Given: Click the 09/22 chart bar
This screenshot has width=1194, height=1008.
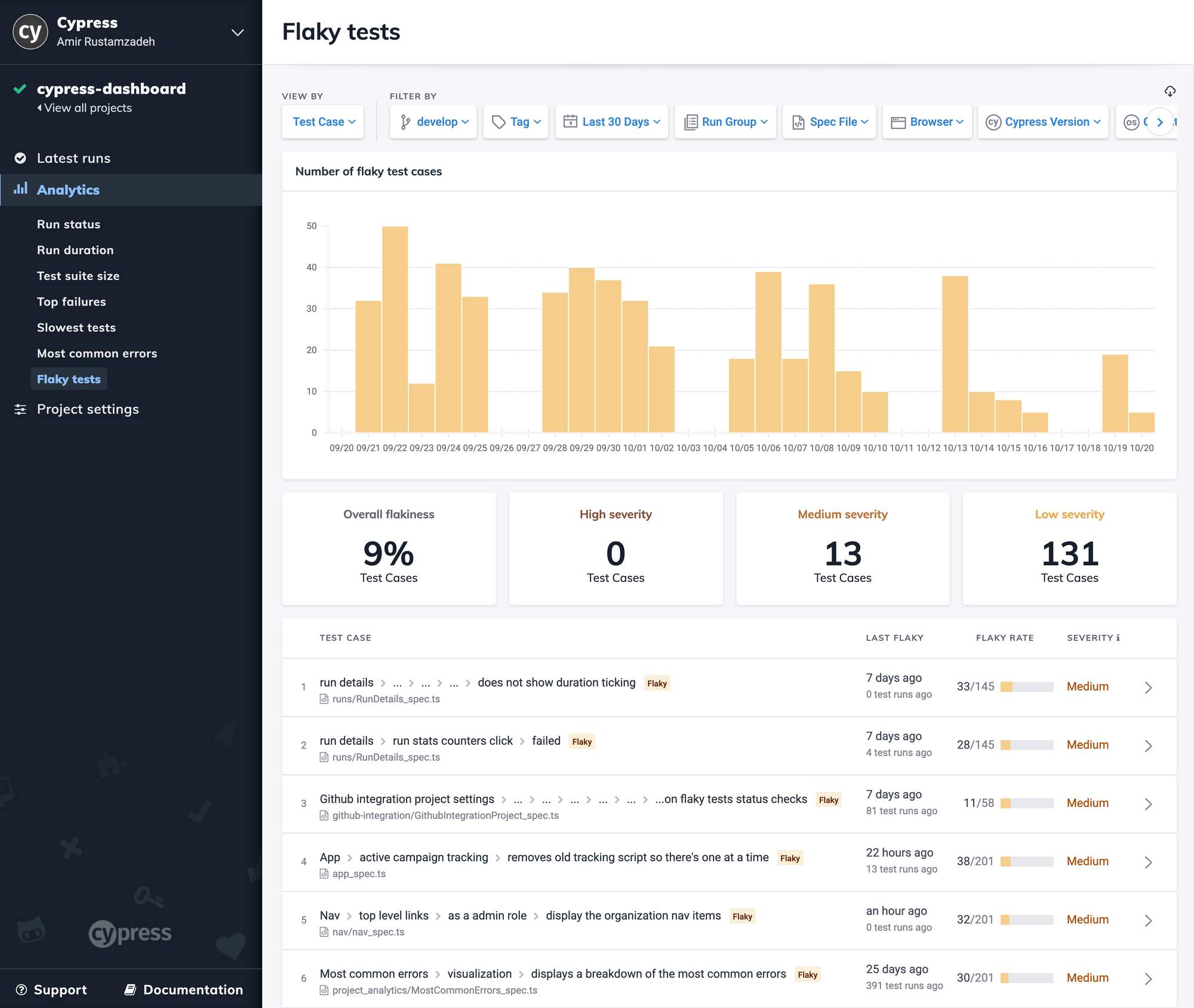Looking at the screenshot, I should 395,329.
